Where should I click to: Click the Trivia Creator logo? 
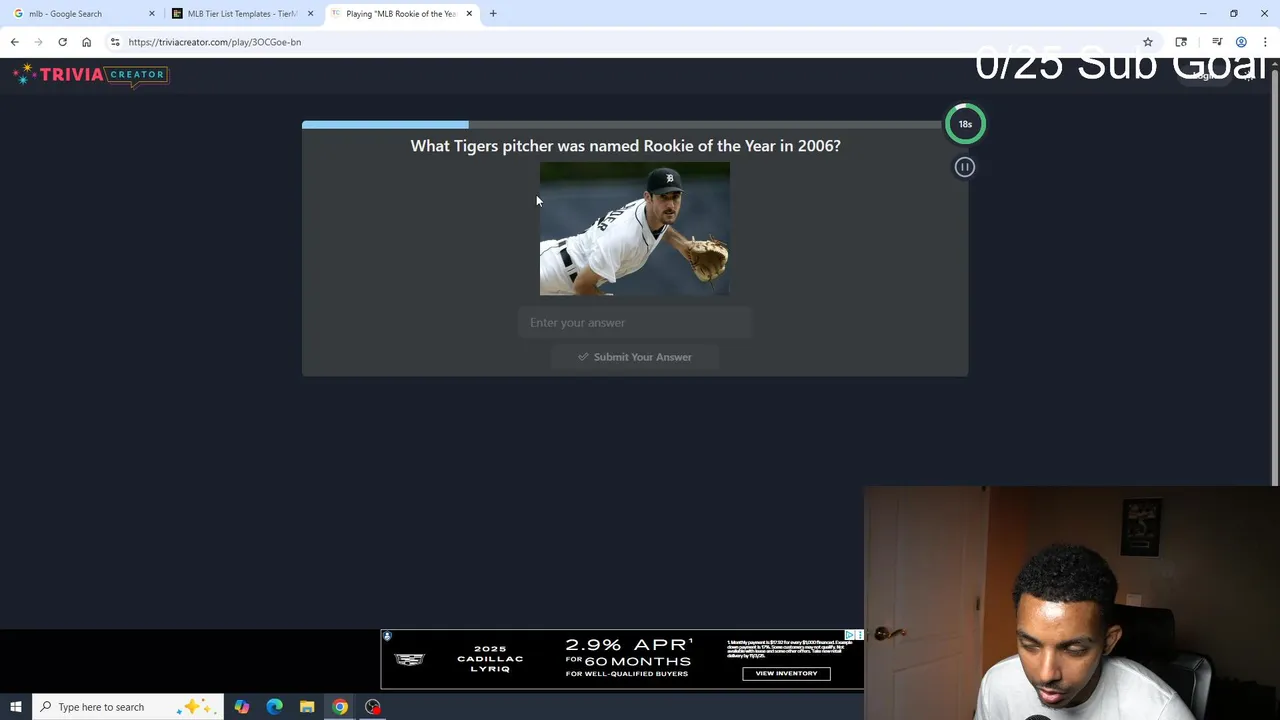coord(91,75)
